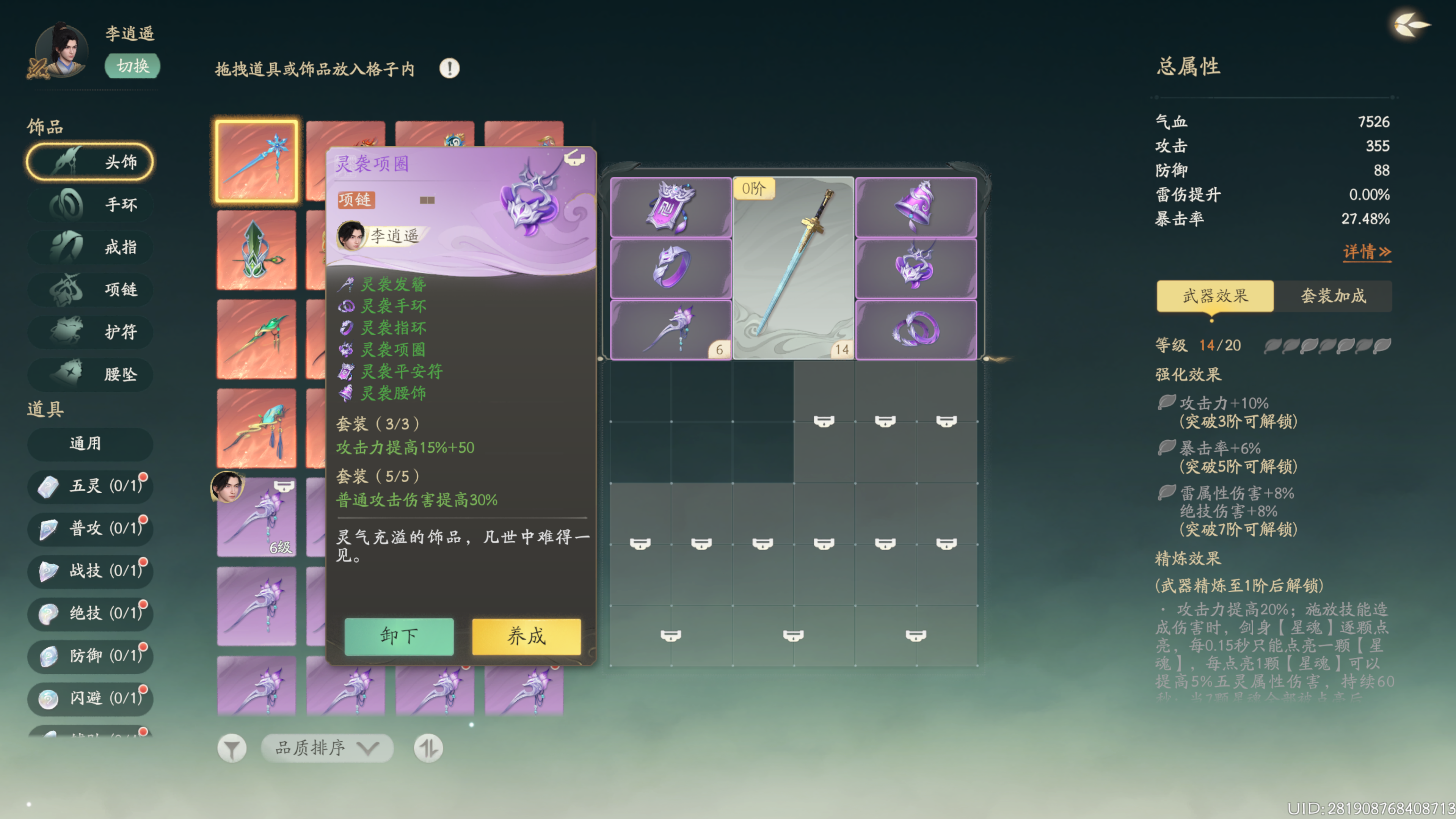The image size is (1456, 819).
Task: Expand 详情 attribute details
Action: coord(1367,251)
